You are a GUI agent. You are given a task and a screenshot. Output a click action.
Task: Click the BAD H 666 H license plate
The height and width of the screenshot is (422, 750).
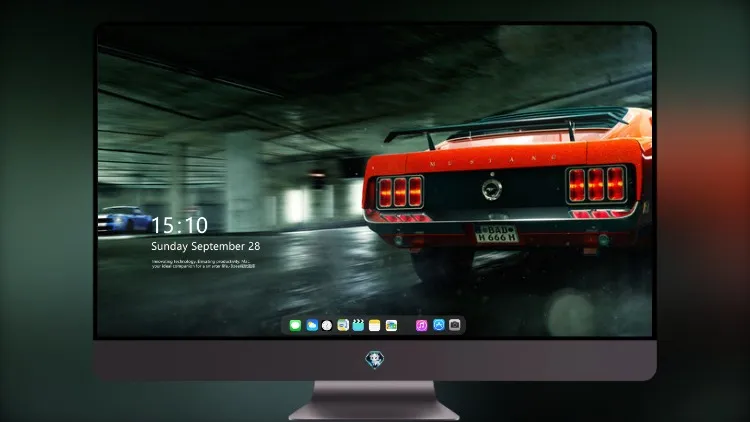click(496, 233)
